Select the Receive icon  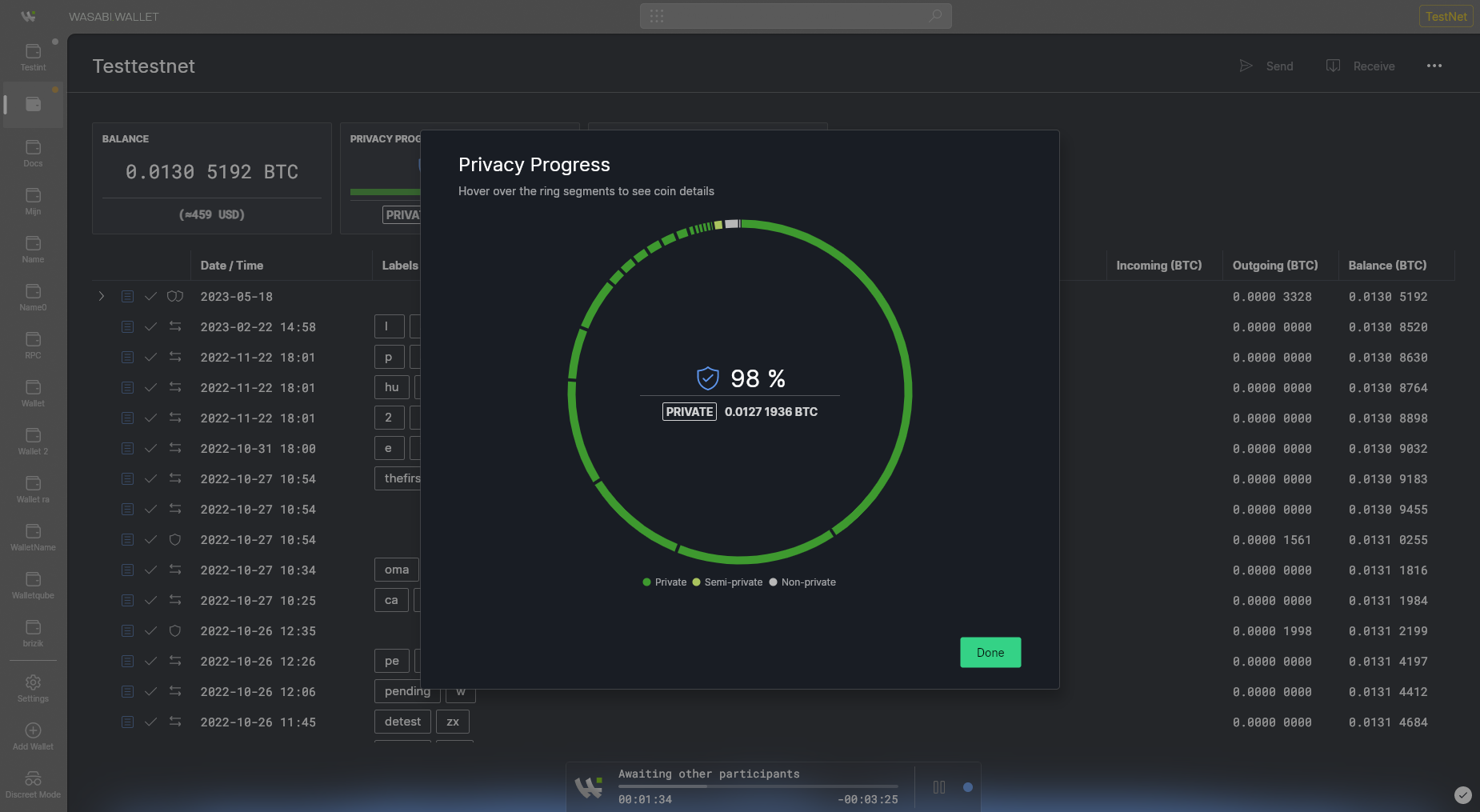(1331, 66)
